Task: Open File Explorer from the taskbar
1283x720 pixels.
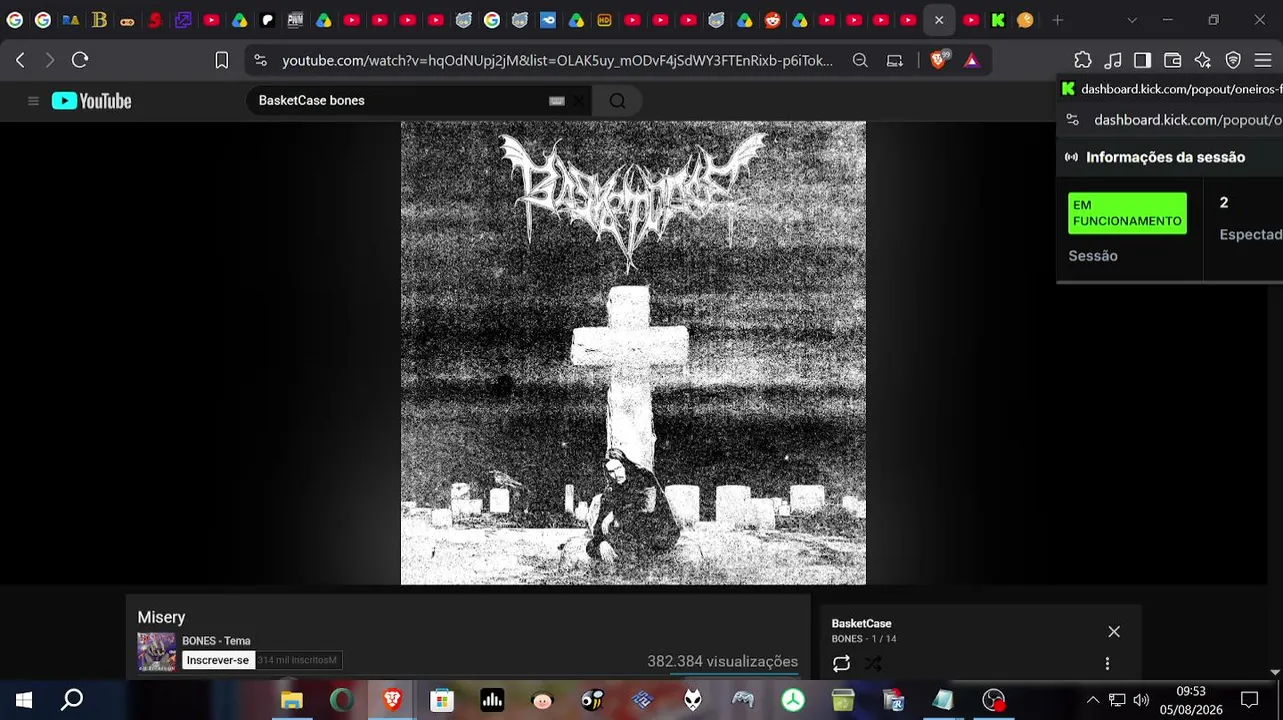Action: click(292, 700)
